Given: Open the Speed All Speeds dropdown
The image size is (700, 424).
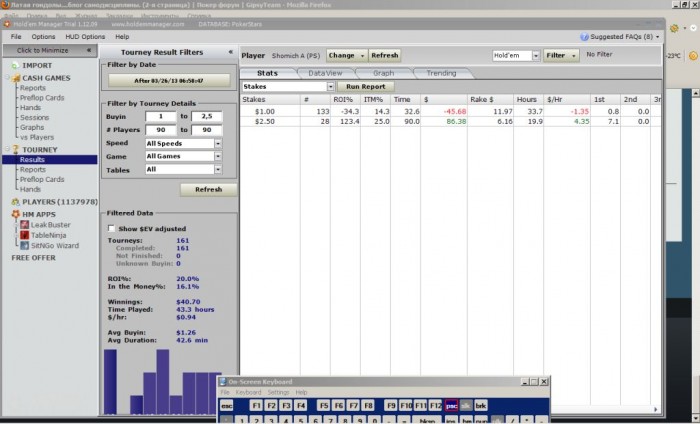Looking at the screenshot, I should pos(218,143).
